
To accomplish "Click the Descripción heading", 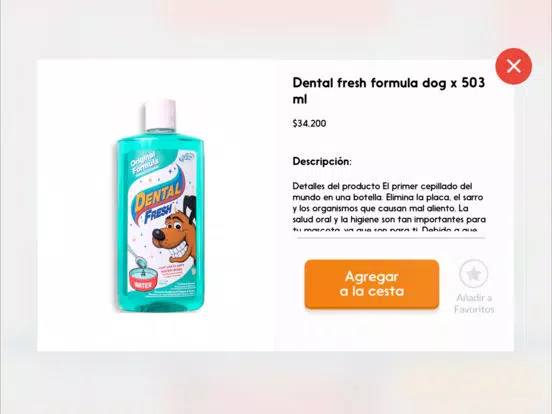I will pos(322,162).
